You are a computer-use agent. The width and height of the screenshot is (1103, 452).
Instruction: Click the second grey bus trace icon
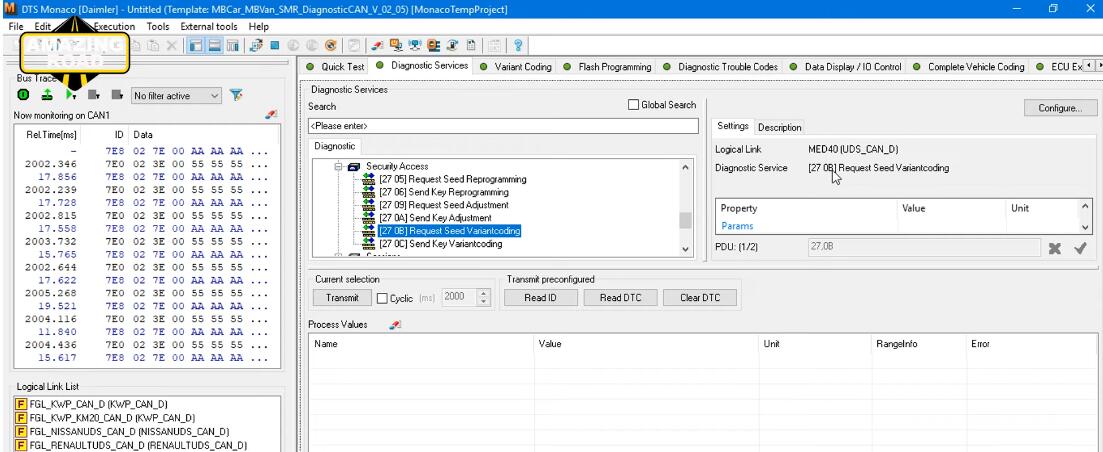click(117, 95)
